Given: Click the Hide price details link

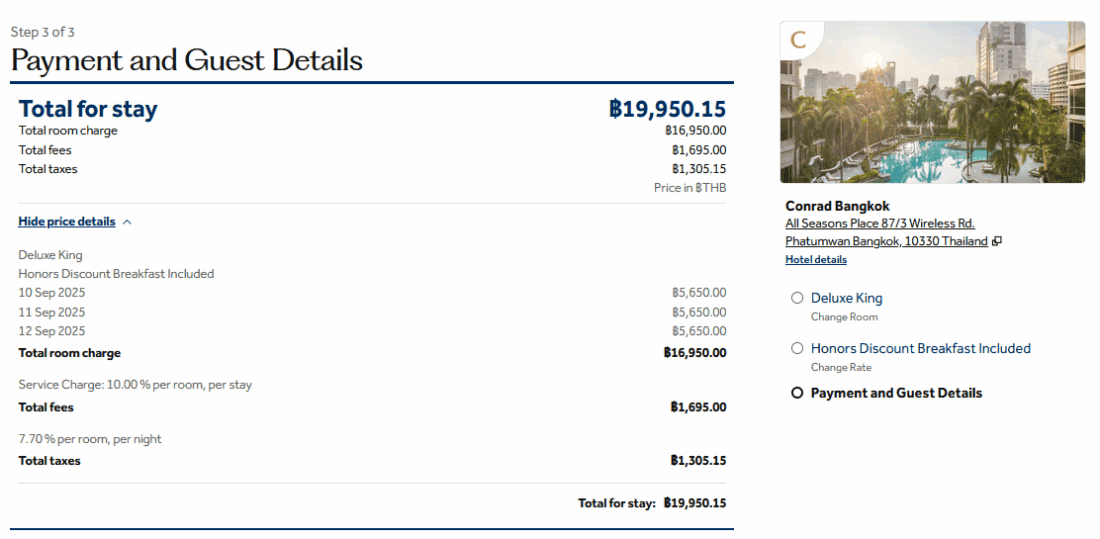Looking at the screenshot, I should click(x=66, y=222).
